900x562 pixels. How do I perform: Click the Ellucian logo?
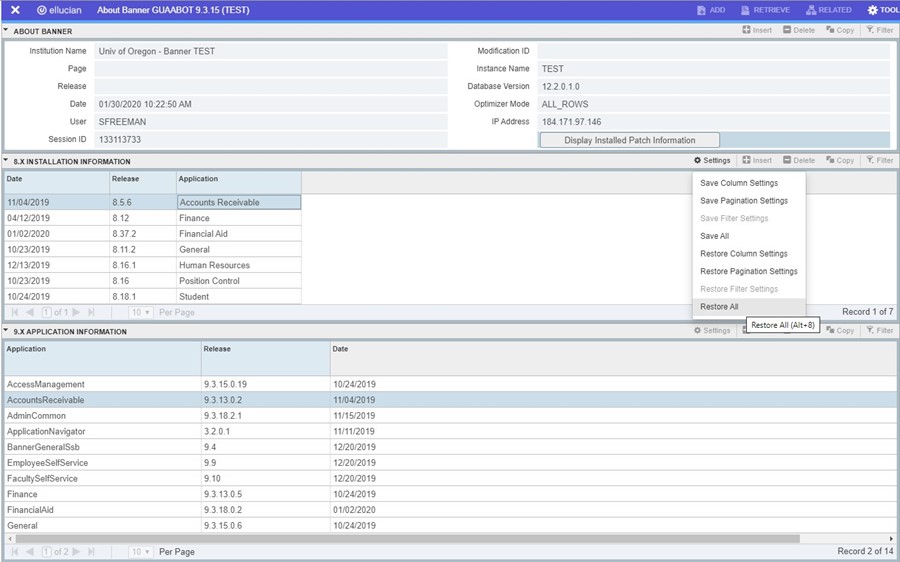click(x=59, y=10)
